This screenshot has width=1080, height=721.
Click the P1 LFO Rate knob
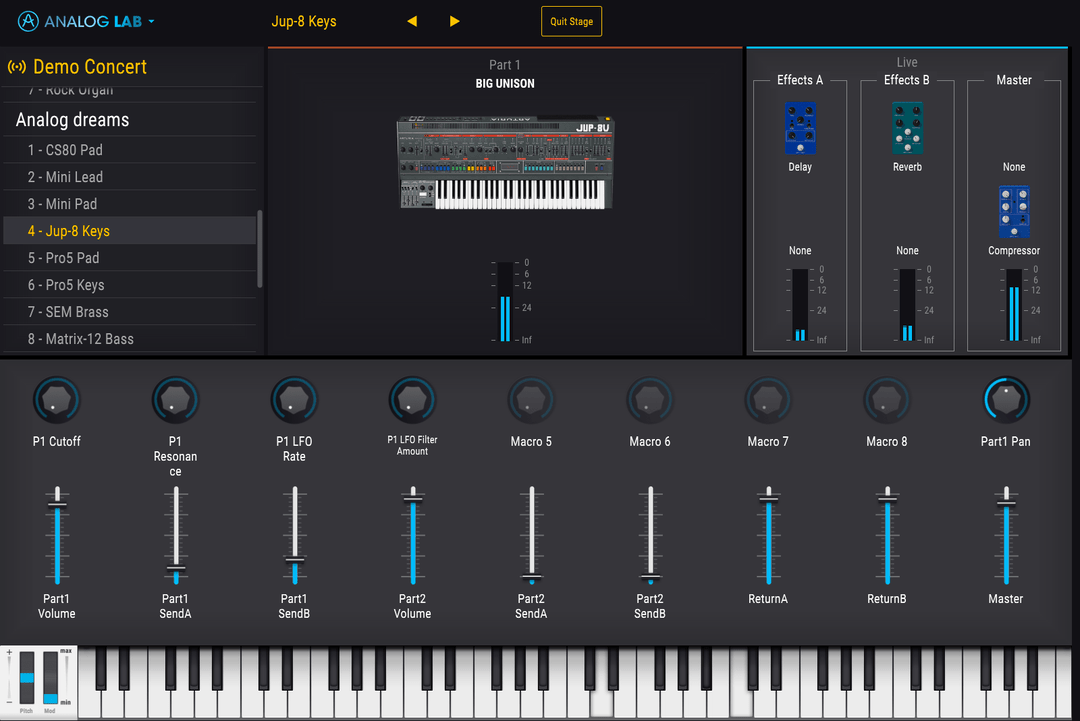click(x=294, y=399)
